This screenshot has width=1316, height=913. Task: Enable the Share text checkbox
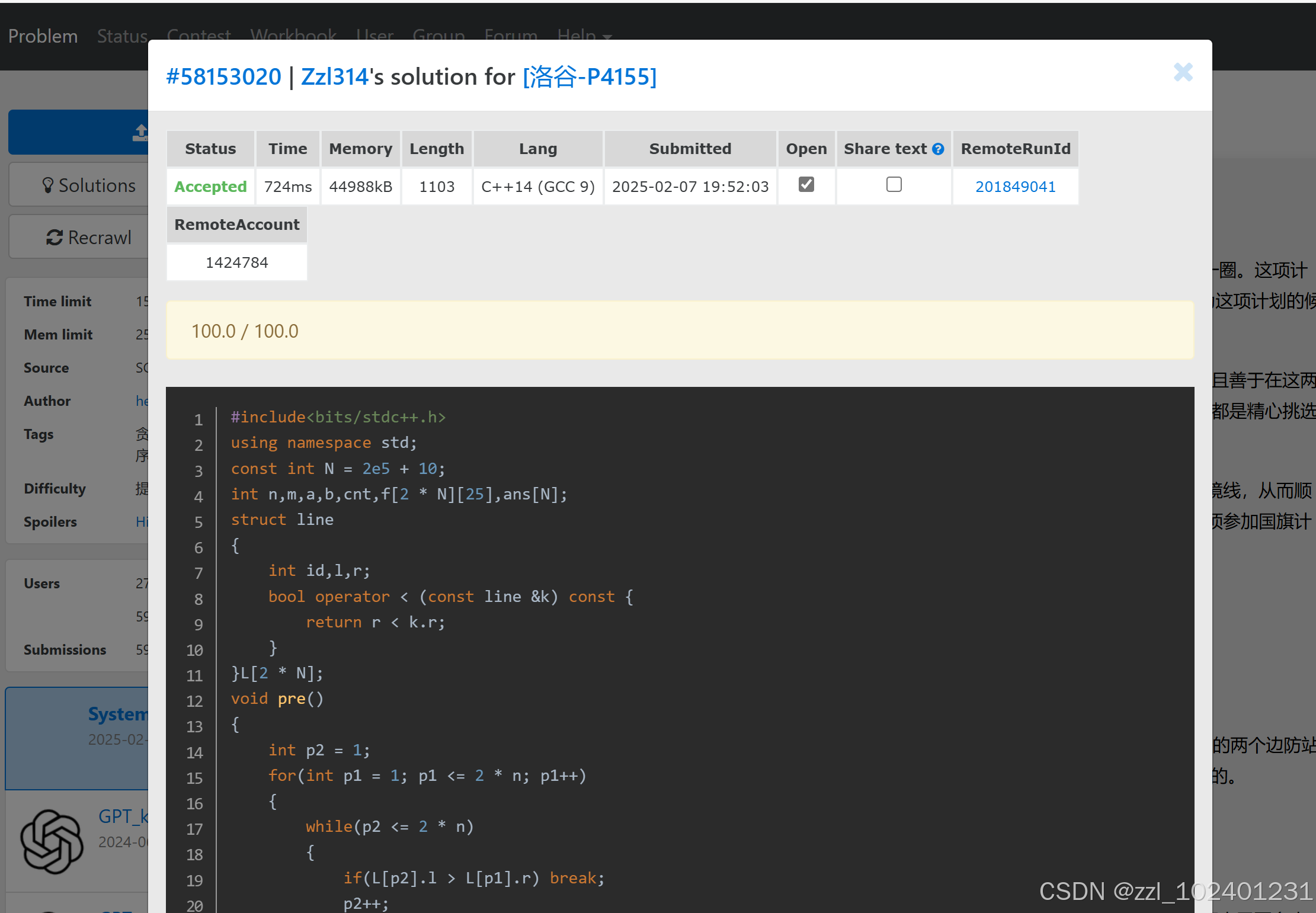pos(894,185)
